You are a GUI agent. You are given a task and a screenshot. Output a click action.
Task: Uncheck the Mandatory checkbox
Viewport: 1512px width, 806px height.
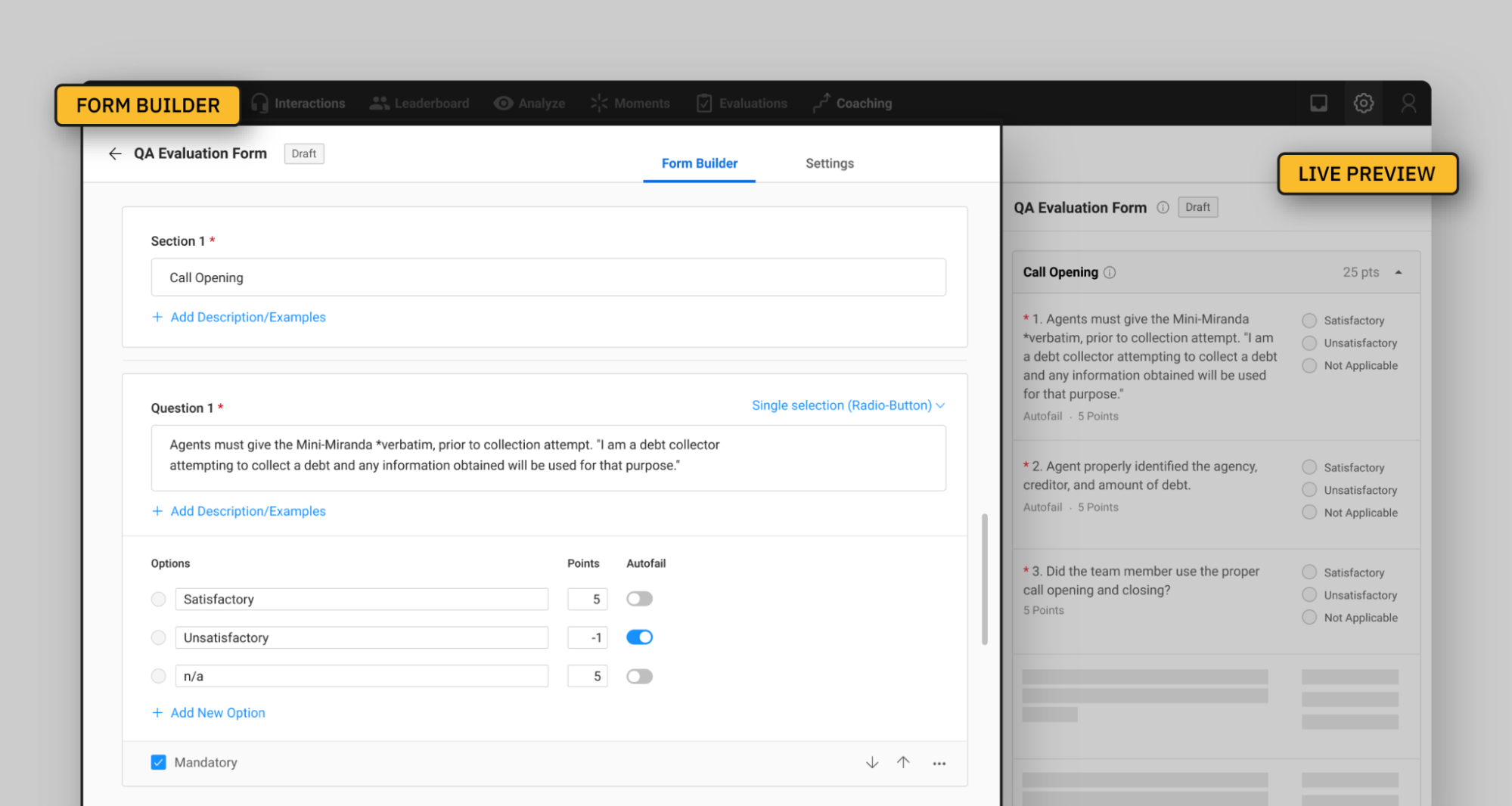(158, 762)
